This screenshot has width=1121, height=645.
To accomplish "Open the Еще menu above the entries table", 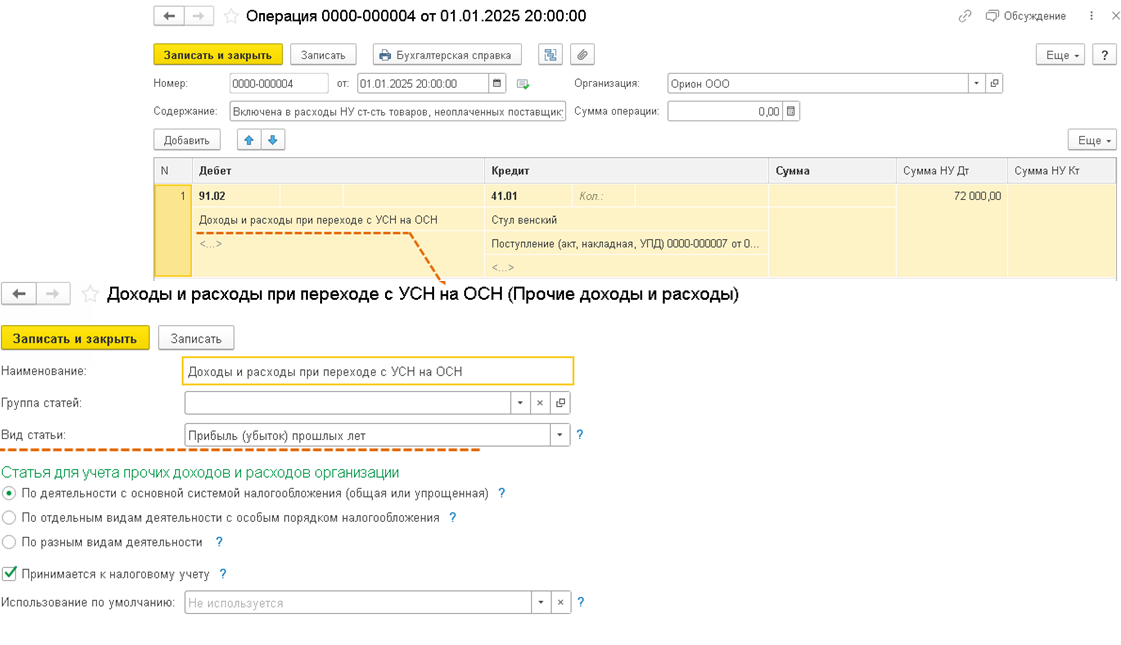I will (x=1091, y=140).
